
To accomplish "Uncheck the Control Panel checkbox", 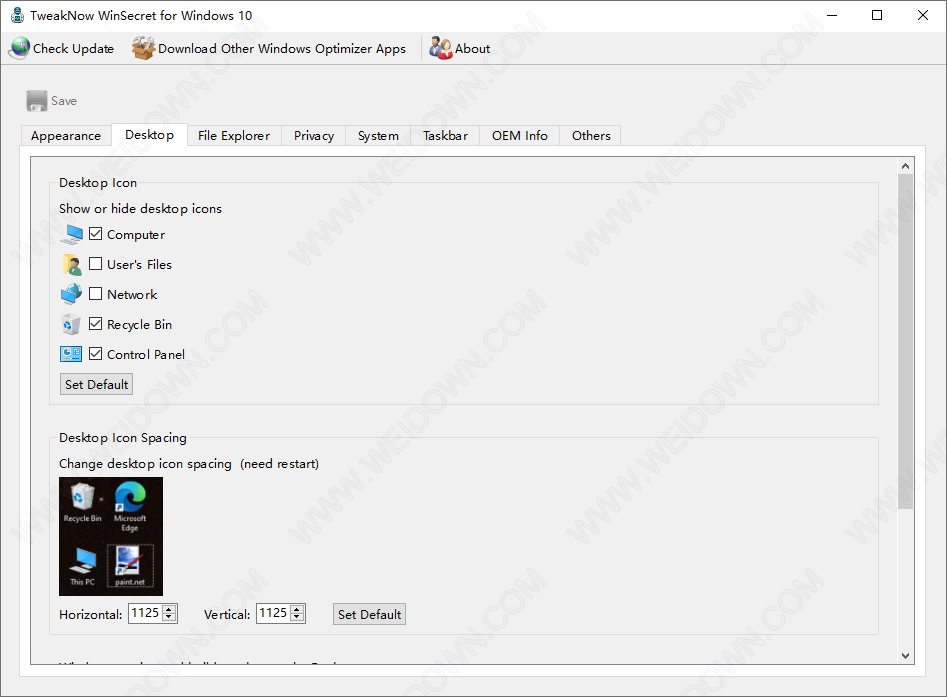I will (x=95, y=354).
